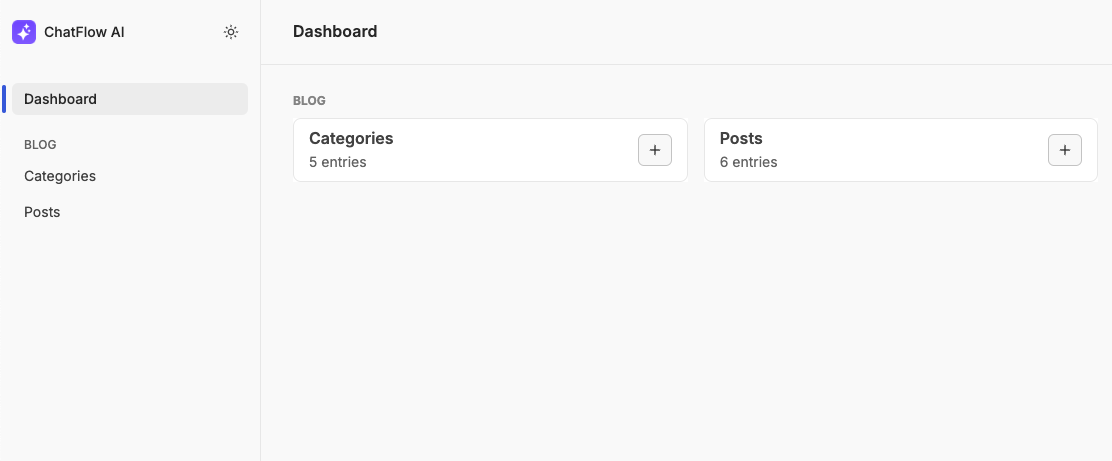
Task: Click the Categories card title
Action: point(351,138)
